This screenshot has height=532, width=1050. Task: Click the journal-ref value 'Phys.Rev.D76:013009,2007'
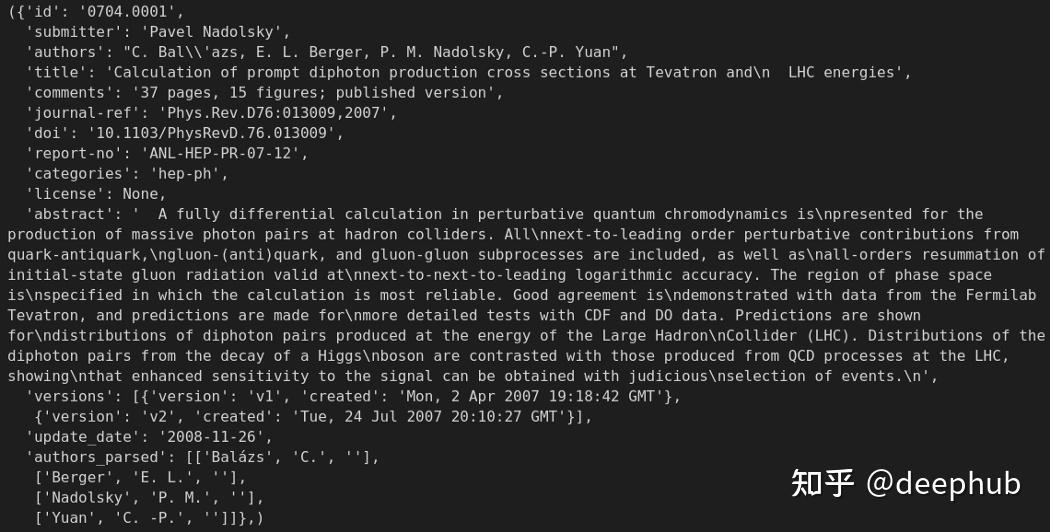click(266, 113)
